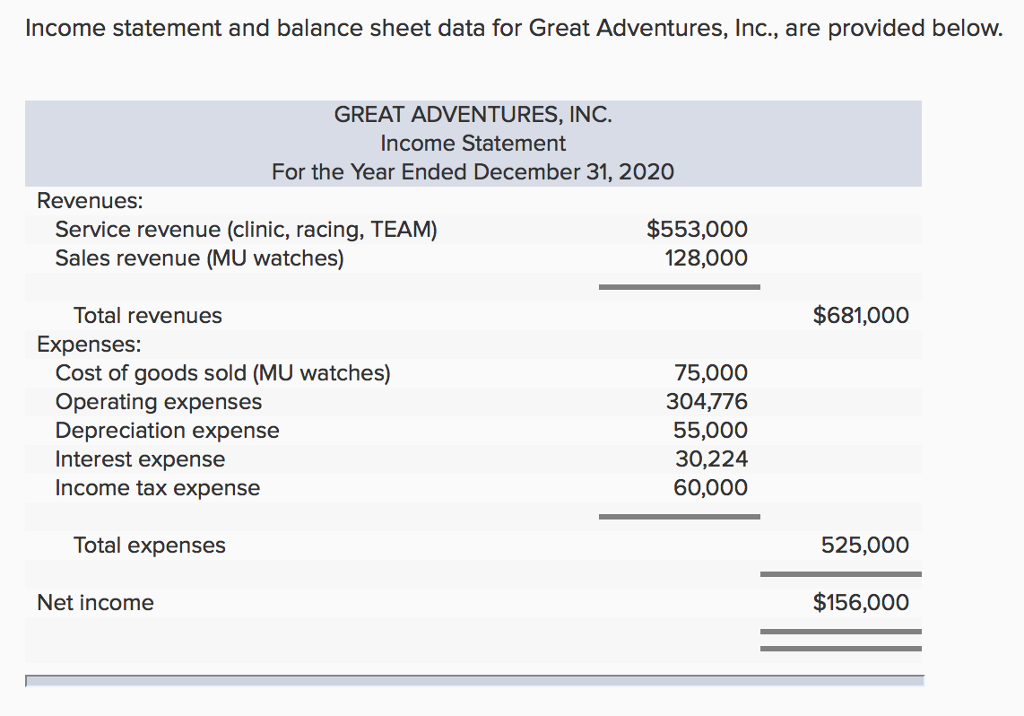Image resolution: width=1024 pixels, height=716 pixels.
Task: Select the $681,000 total revenues amount
Action: 861,316
